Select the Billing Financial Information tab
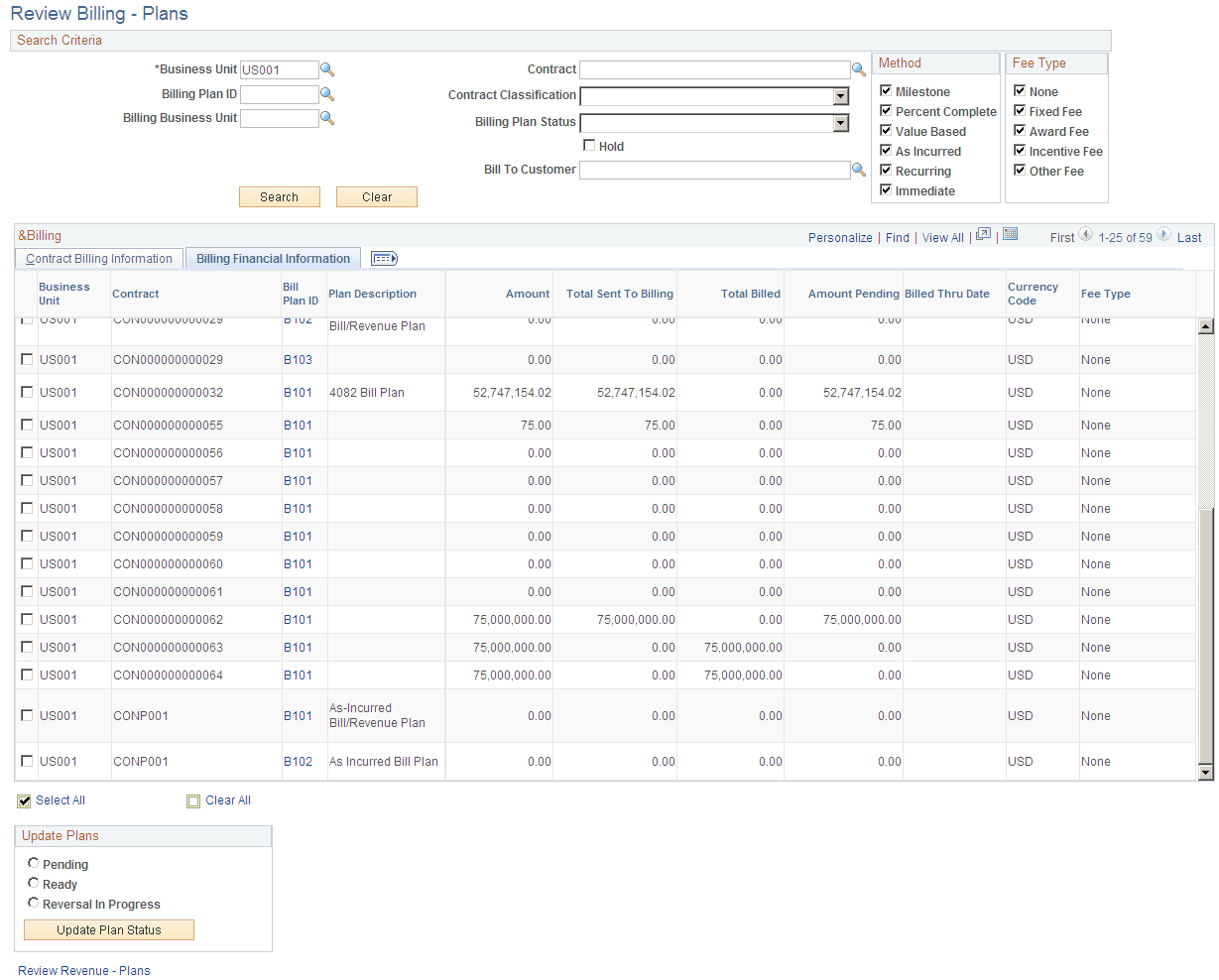The height and width of the screenshot is (980, 1219). click(x=272, y=258)
